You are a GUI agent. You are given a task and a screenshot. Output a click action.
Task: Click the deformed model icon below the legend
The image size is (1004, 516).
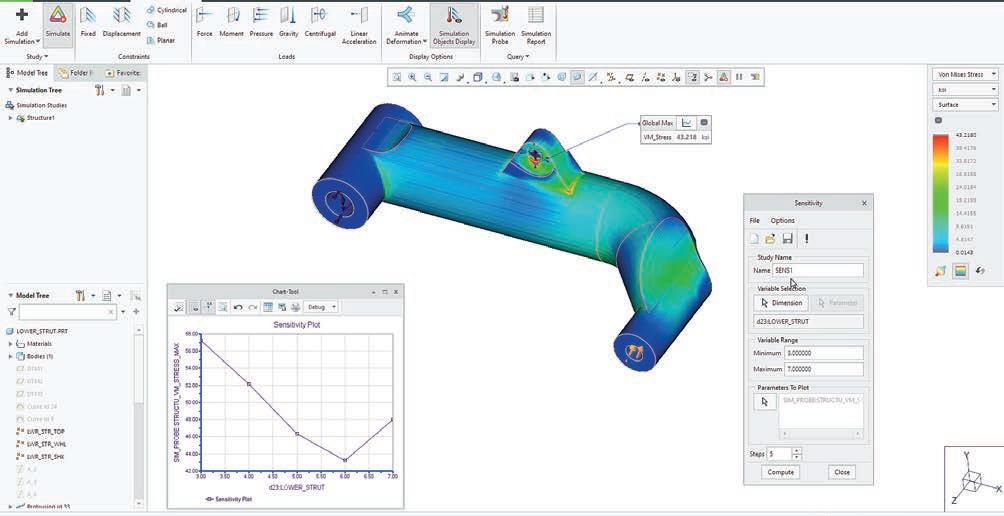[940, 271]
